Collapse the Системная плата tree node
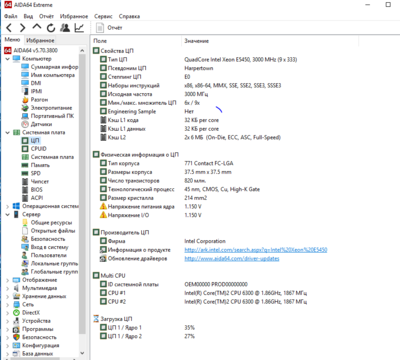Viewport: 400px width, 360px height. [x=8, y=132]
